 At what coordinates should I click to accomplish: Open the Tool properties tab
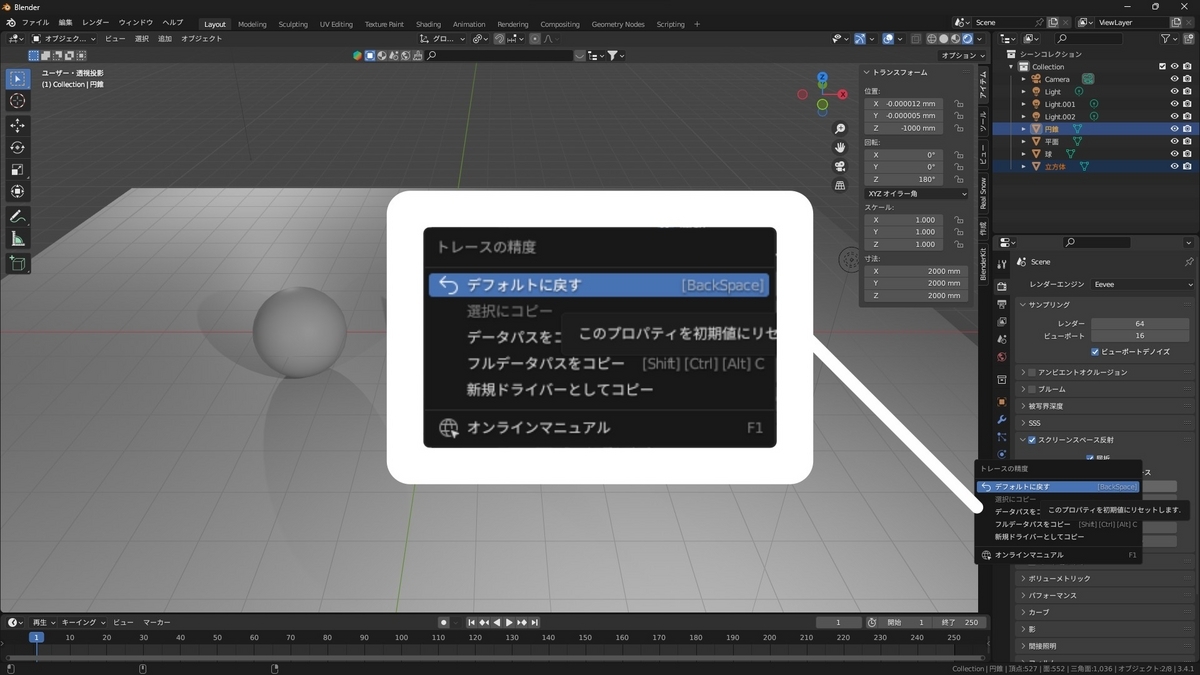click(1001, 263)
